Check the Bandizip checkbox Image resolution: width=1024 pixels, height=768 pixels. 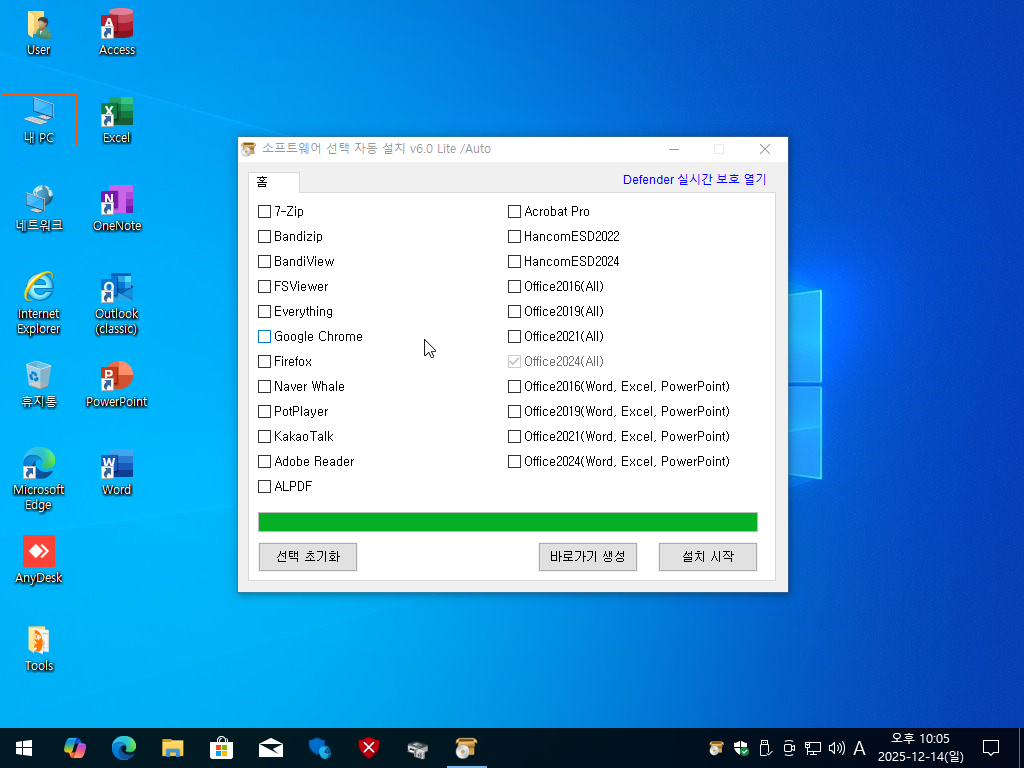pyautogui.click(x=264, y=236)
